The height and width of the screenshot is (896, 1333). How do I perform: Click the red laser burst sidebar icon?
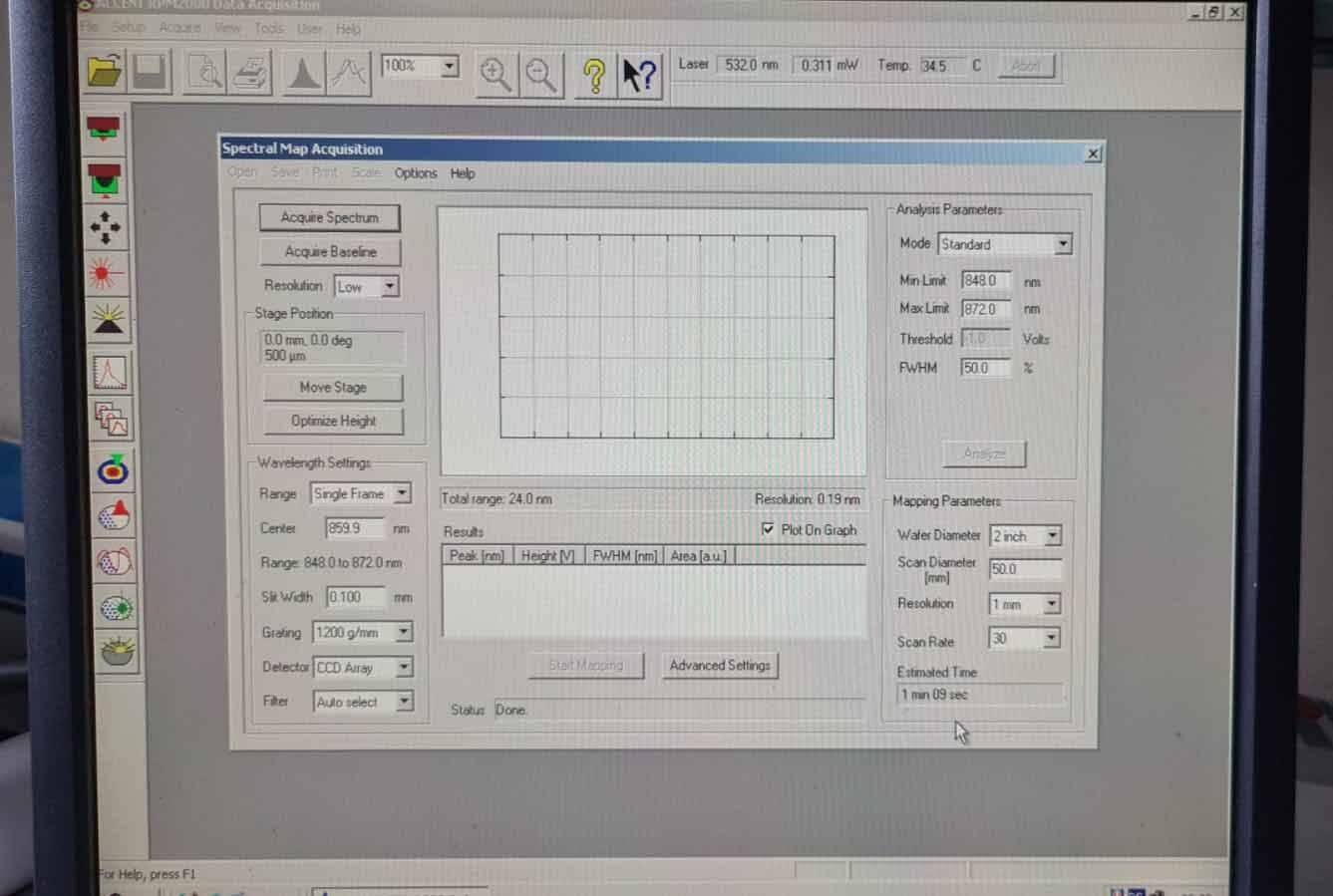tap(106, 273)
